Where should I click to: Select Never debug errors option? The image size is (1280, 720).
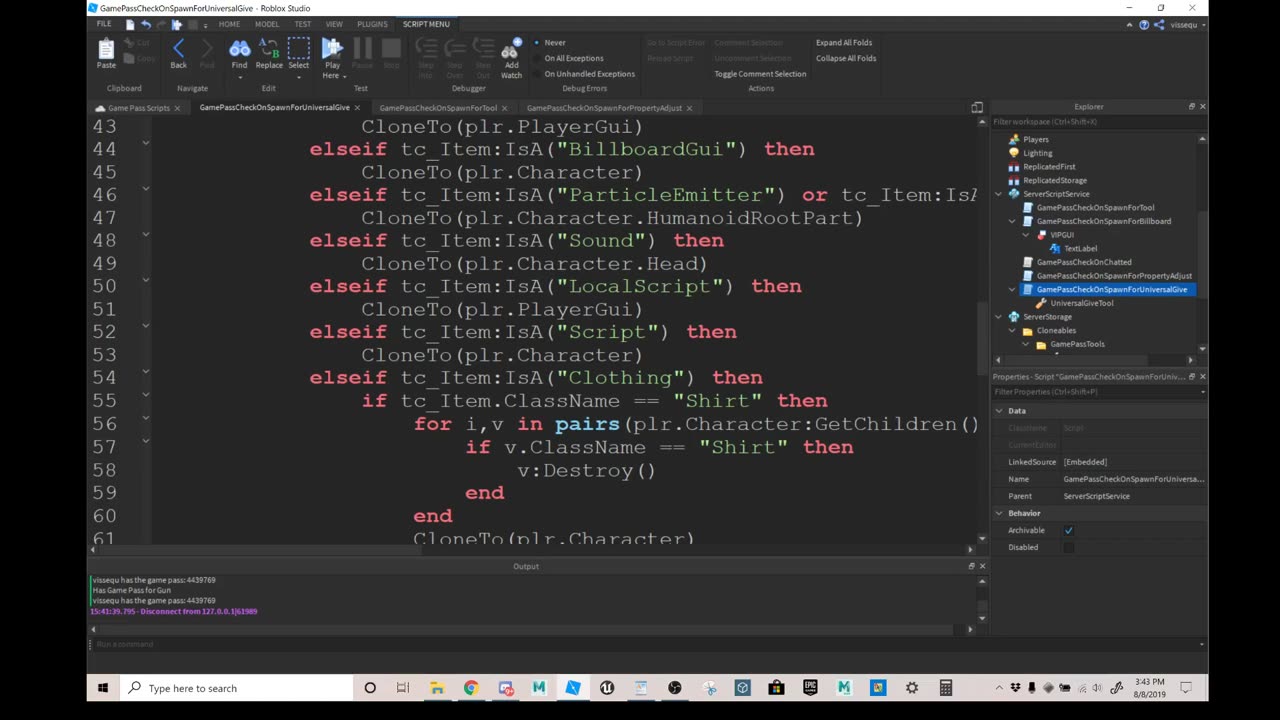pyautogui.click(x=549, y=43)
